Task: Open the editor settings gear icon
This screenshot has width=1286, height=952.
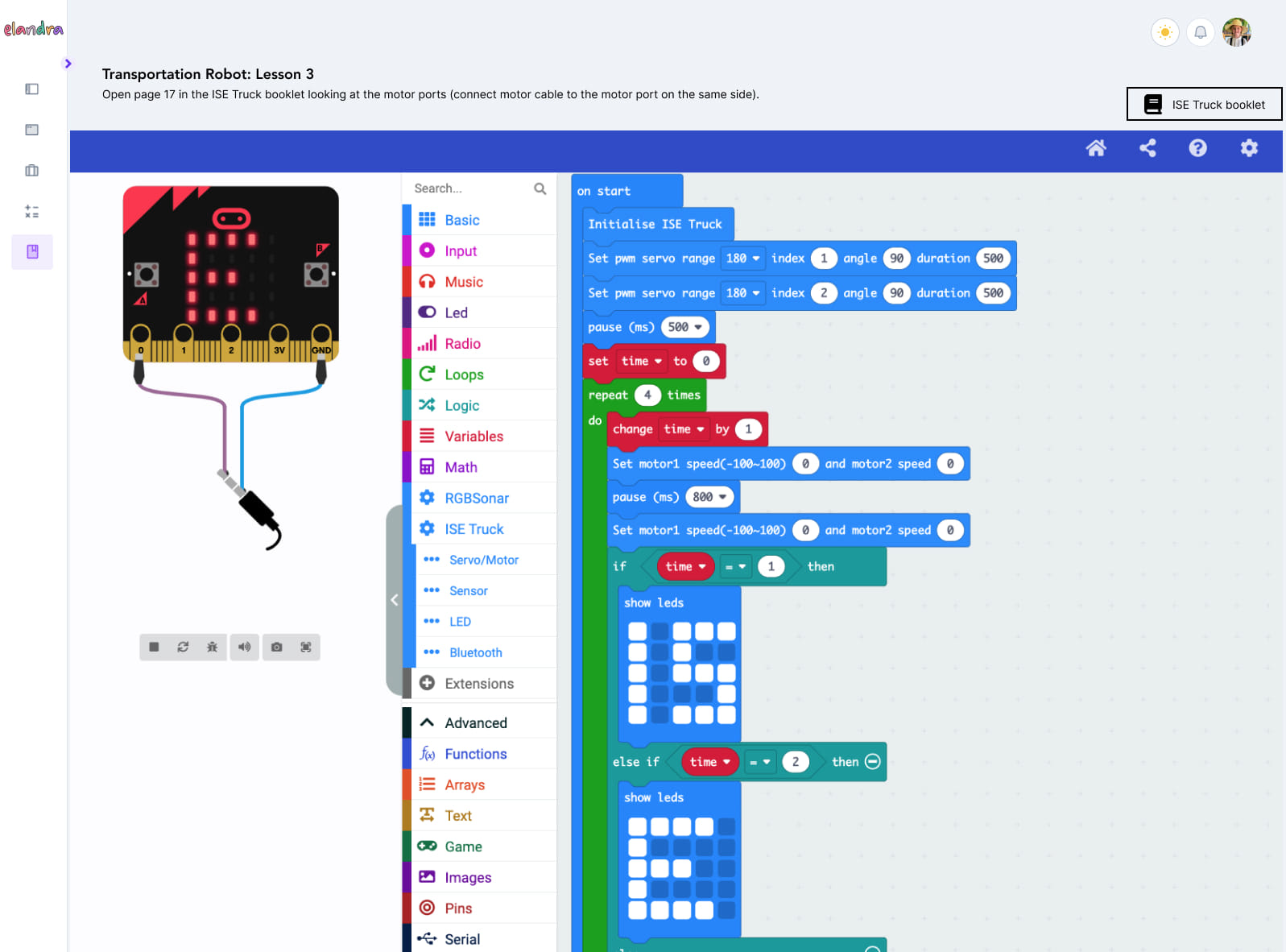Action: pos(1249,148)
